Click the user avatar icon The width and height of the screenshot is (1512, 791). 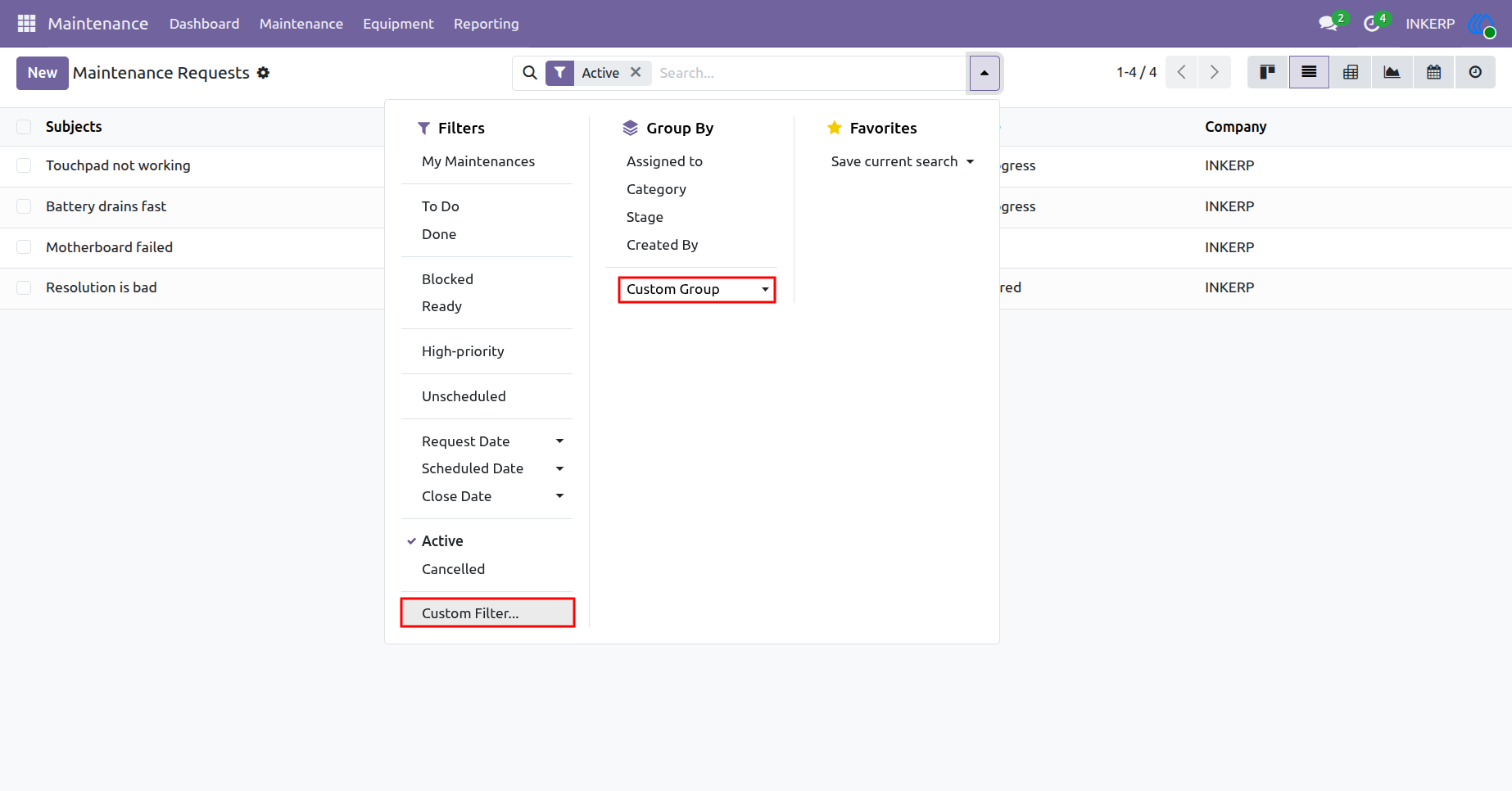pos(1482,24)
